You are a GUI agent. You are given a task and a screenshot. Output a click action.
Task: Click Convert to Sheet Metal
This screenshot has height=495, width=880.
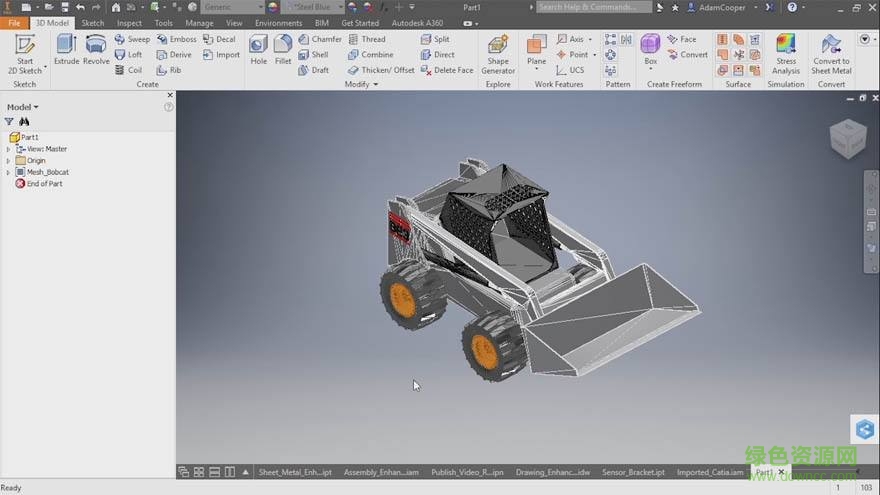(x=831, y=52)
